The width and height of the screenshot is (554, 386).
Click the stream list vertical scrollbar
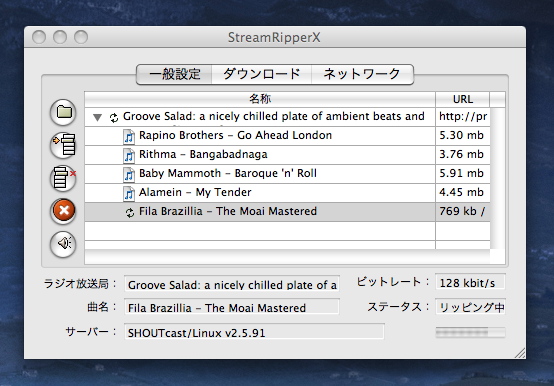497,178
